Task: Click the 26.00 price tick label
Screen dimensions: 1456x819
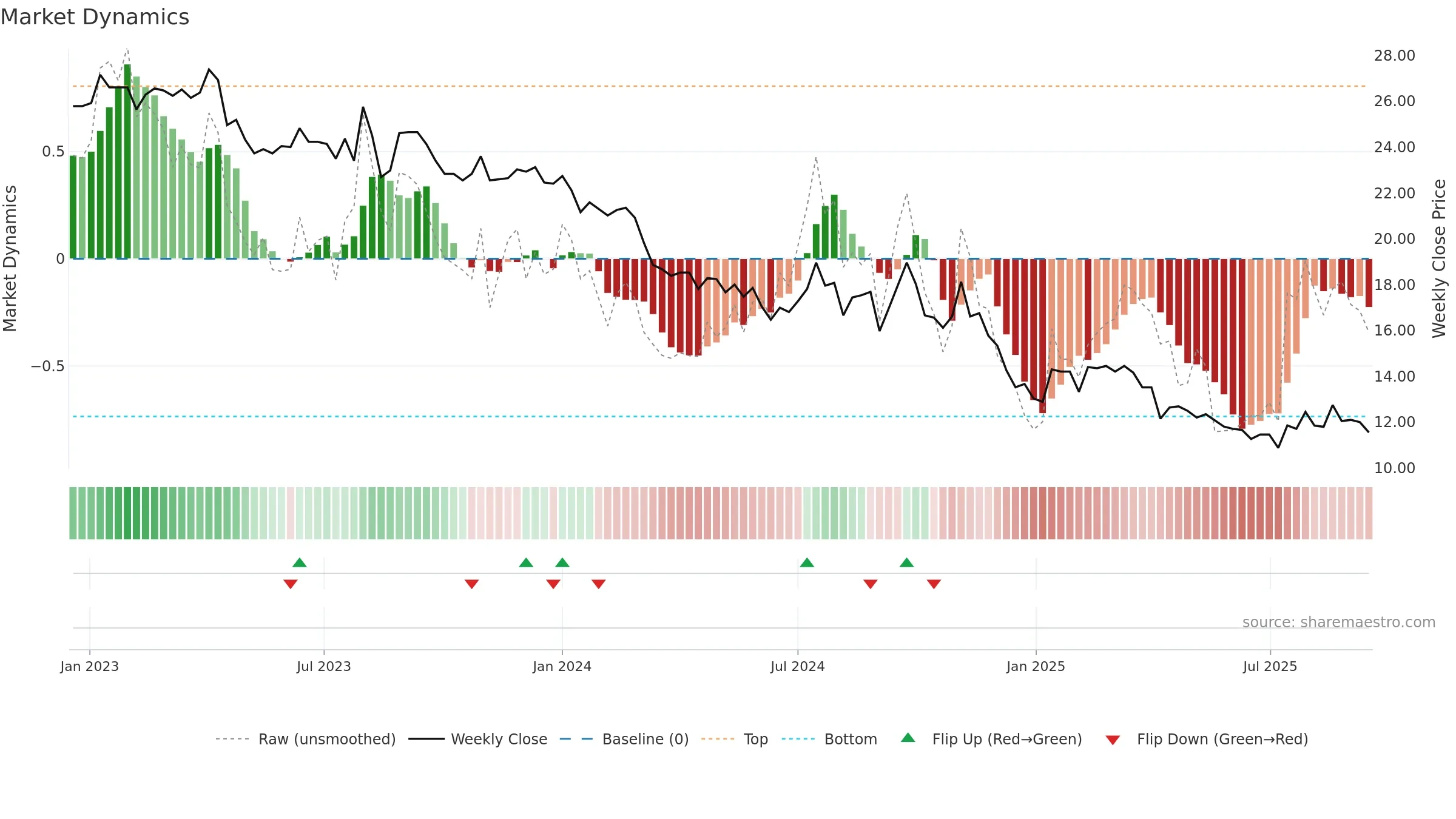Action: (x=1395, y=101)
